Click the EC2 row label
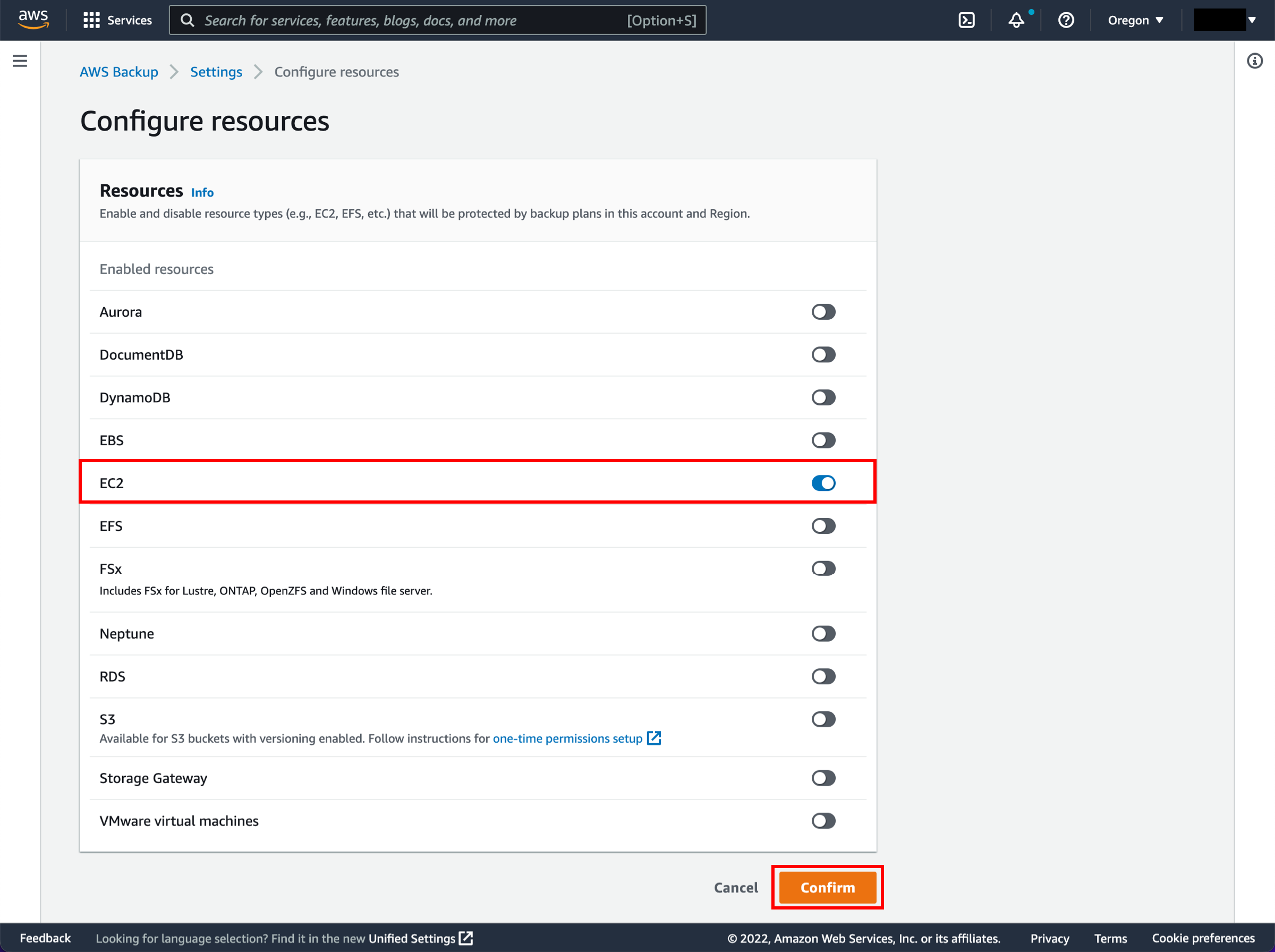This screenshot has width=1275, height=952. (111, 483)
